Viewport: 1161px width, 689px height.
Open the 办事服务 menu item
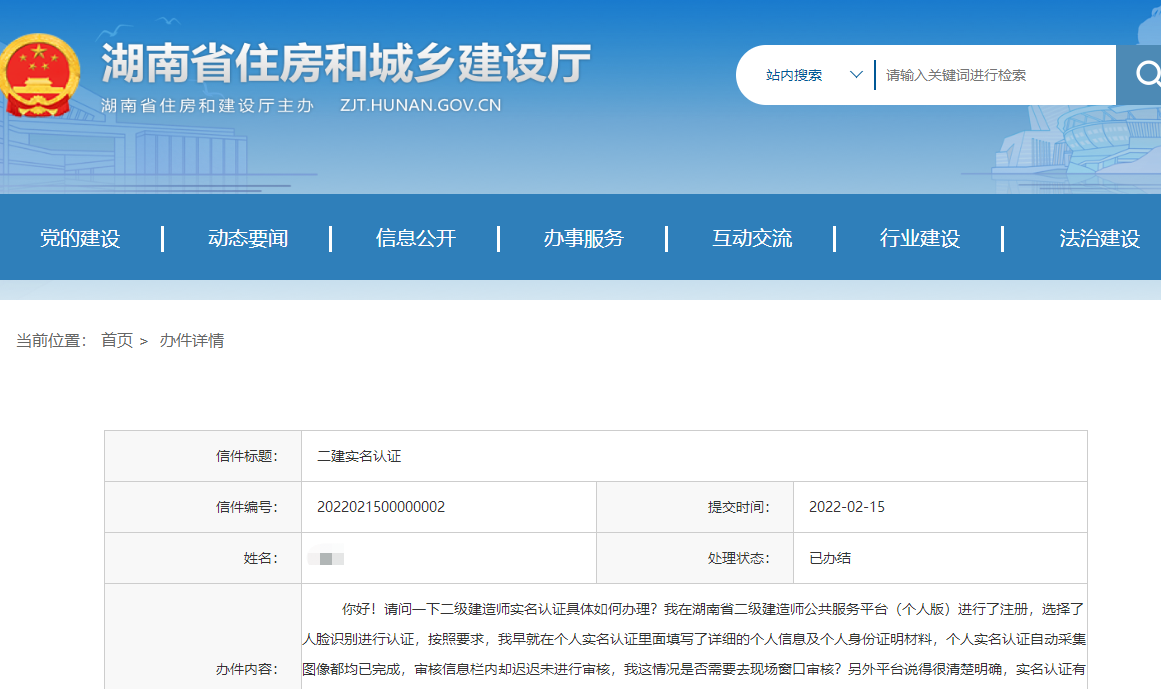pyautogui.click(x=585, y=238)
